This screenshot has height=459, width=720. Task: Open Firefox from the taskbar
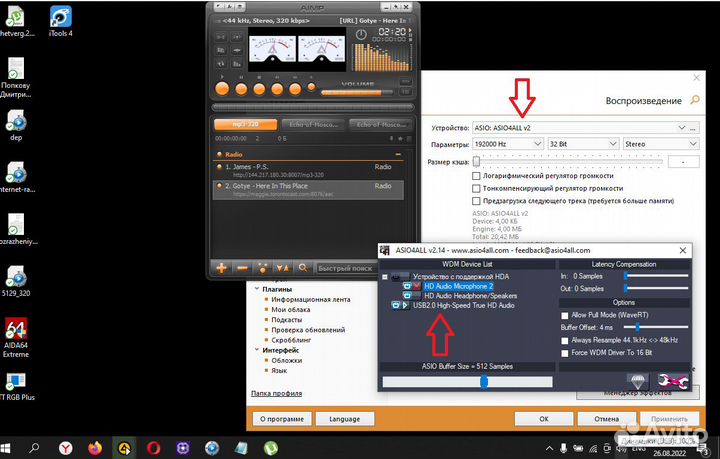click(x=95, y=448)
